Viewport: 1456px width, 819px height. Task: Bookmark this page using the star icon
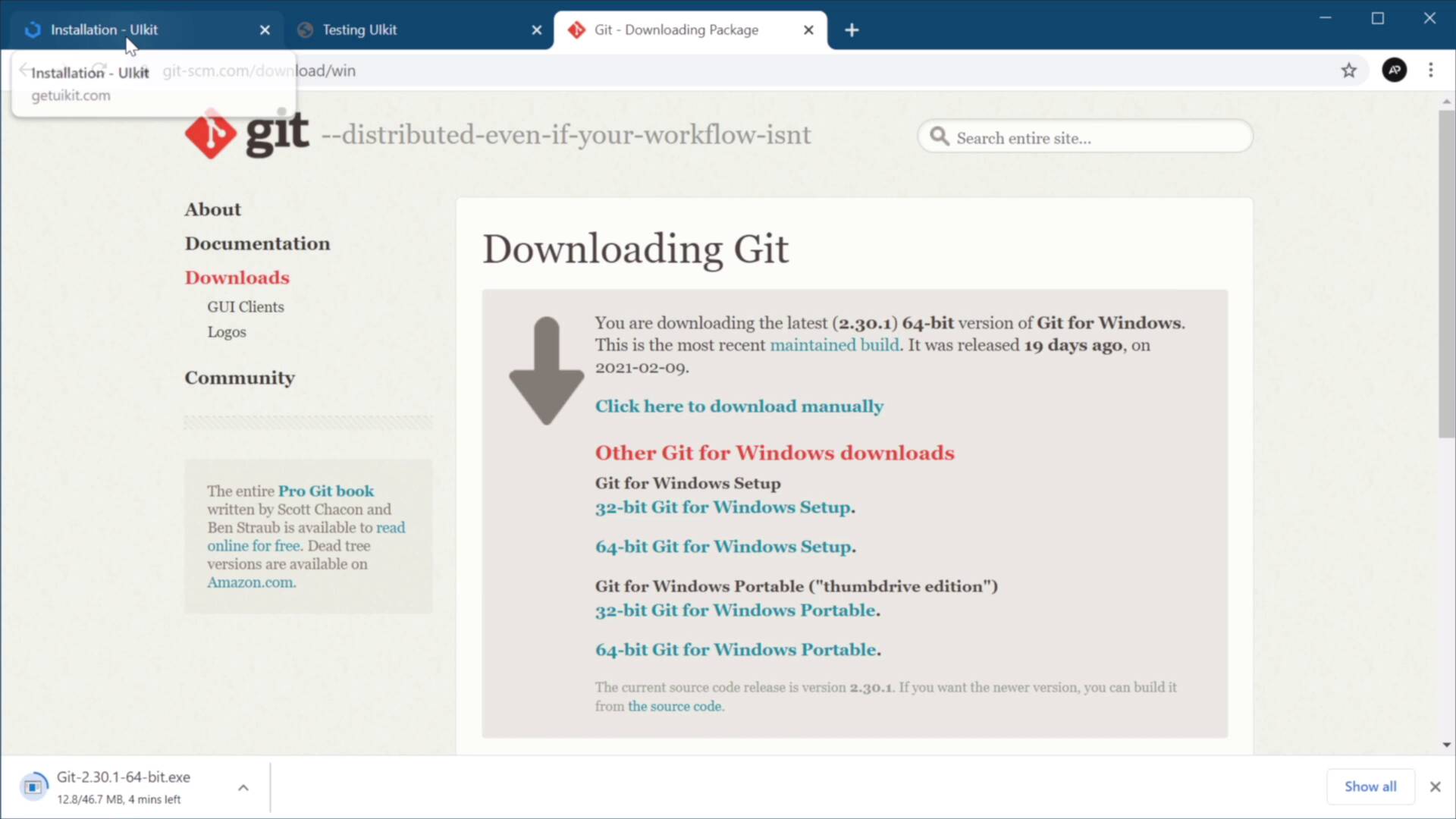[x=1350, y=70]
